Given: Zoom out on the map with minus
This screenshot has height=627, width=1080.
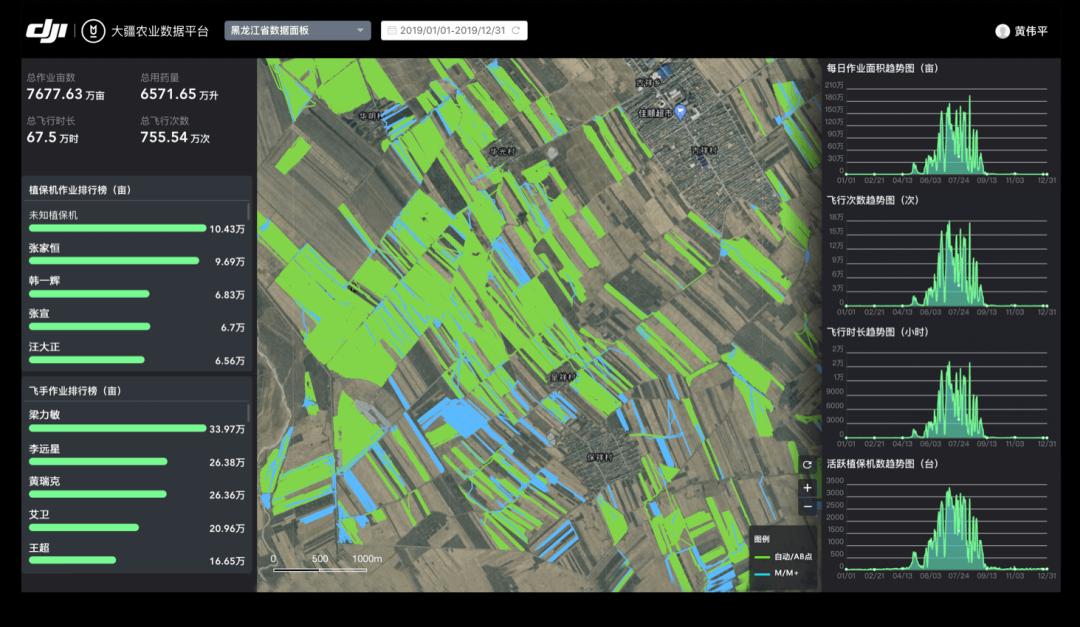Looking at the screenshot, I should tap(807, 507).
